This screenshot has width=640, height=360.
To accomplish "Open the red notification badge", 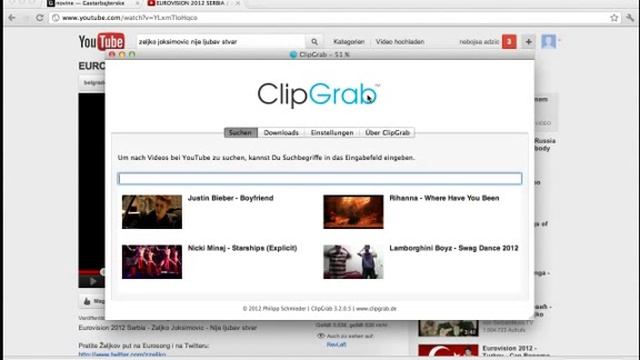I will [509, 42].
